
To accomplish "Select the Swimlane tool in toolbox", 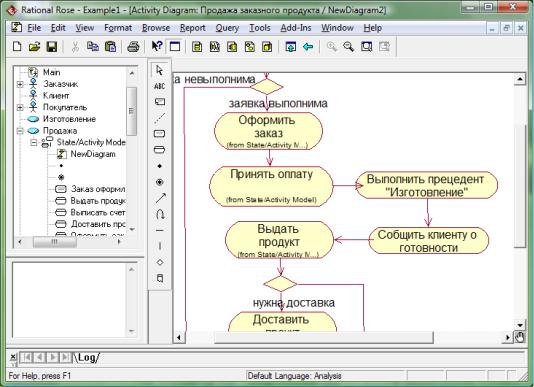I will click(159, 278).
